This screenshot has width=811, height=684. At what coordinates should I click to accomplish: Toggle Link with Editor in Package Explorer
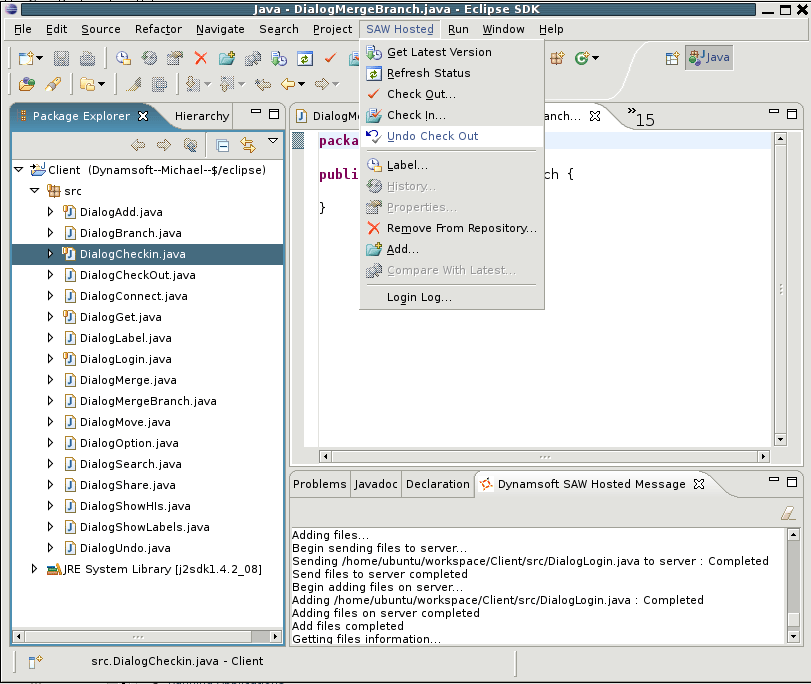coord(247,146)
